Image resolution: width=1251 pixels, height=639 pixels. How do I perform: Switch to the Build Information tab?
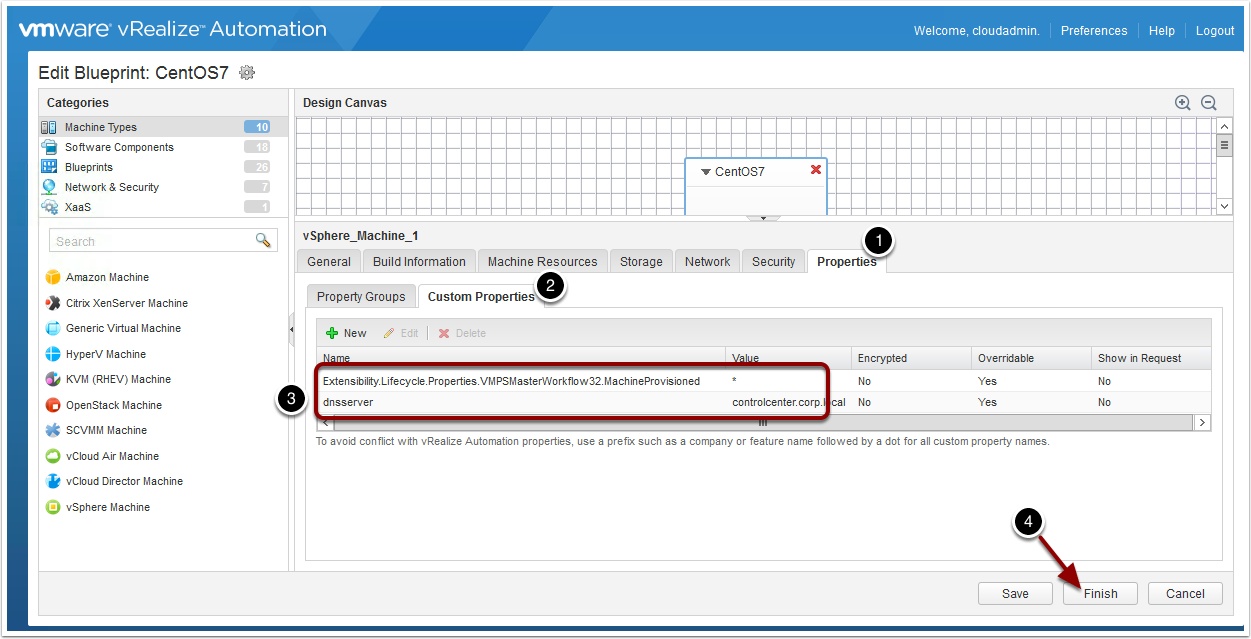[419, 261]
